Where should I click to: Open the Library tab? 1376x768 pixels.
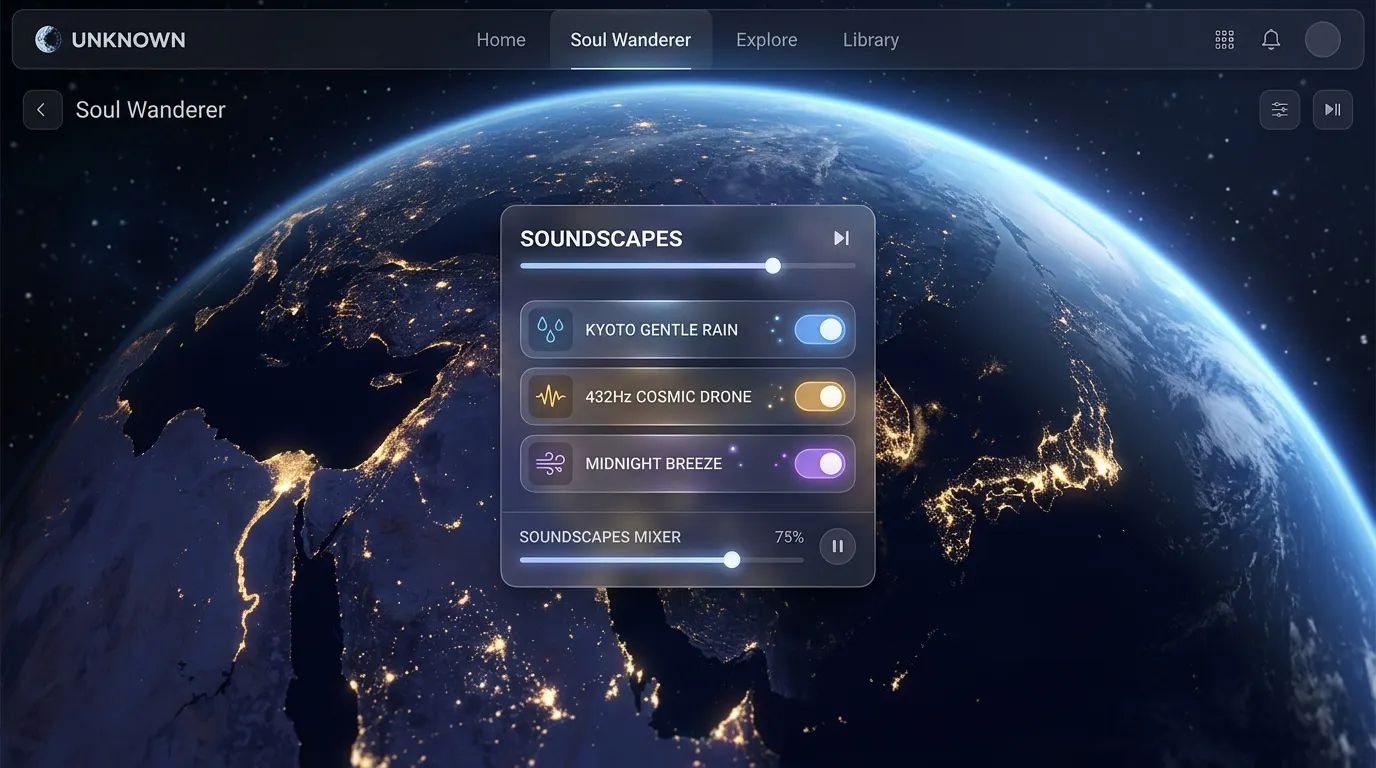871,40
